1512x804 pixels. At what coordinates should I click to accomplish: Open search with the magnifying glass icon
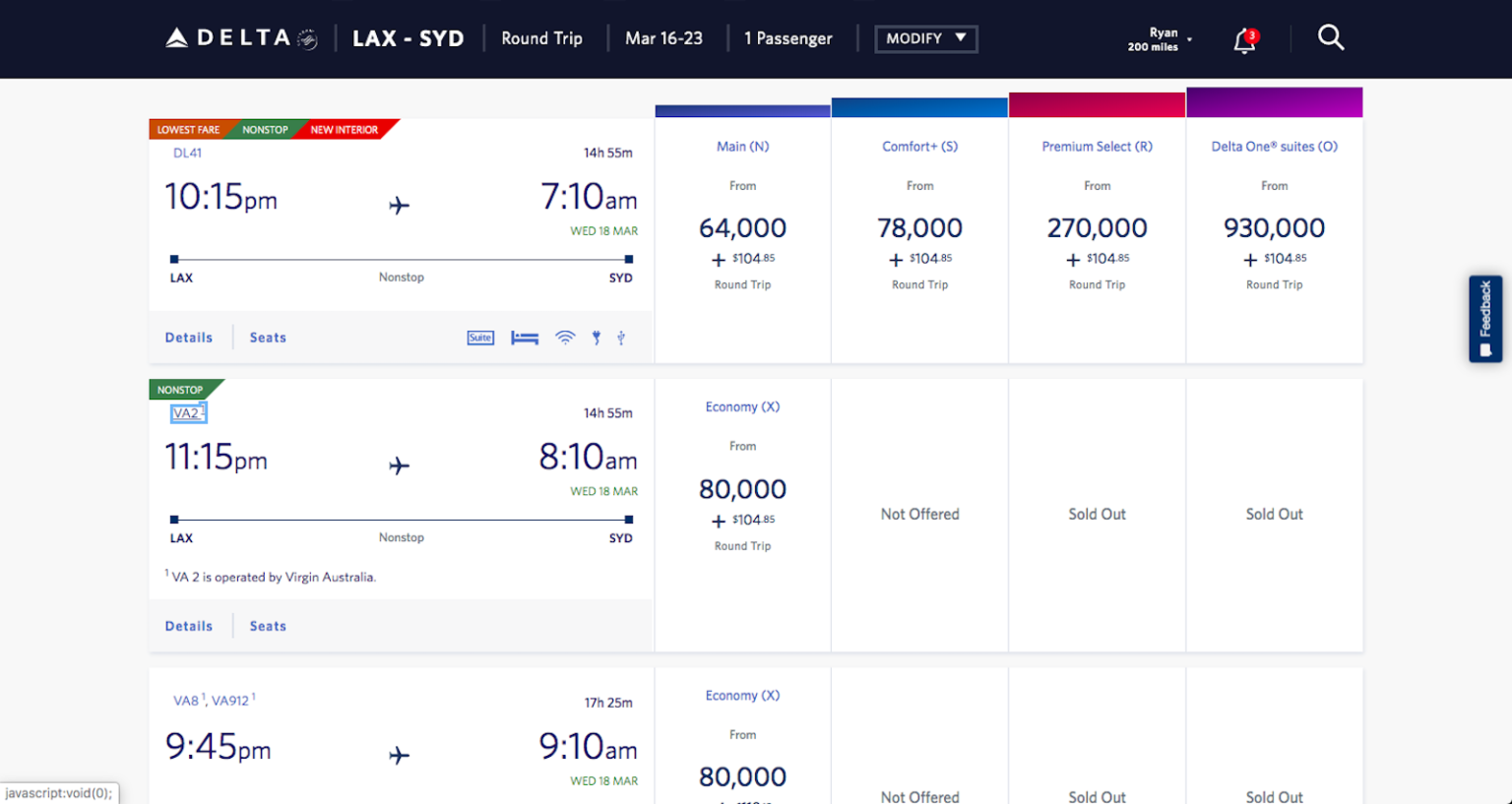pos(1331,37)
